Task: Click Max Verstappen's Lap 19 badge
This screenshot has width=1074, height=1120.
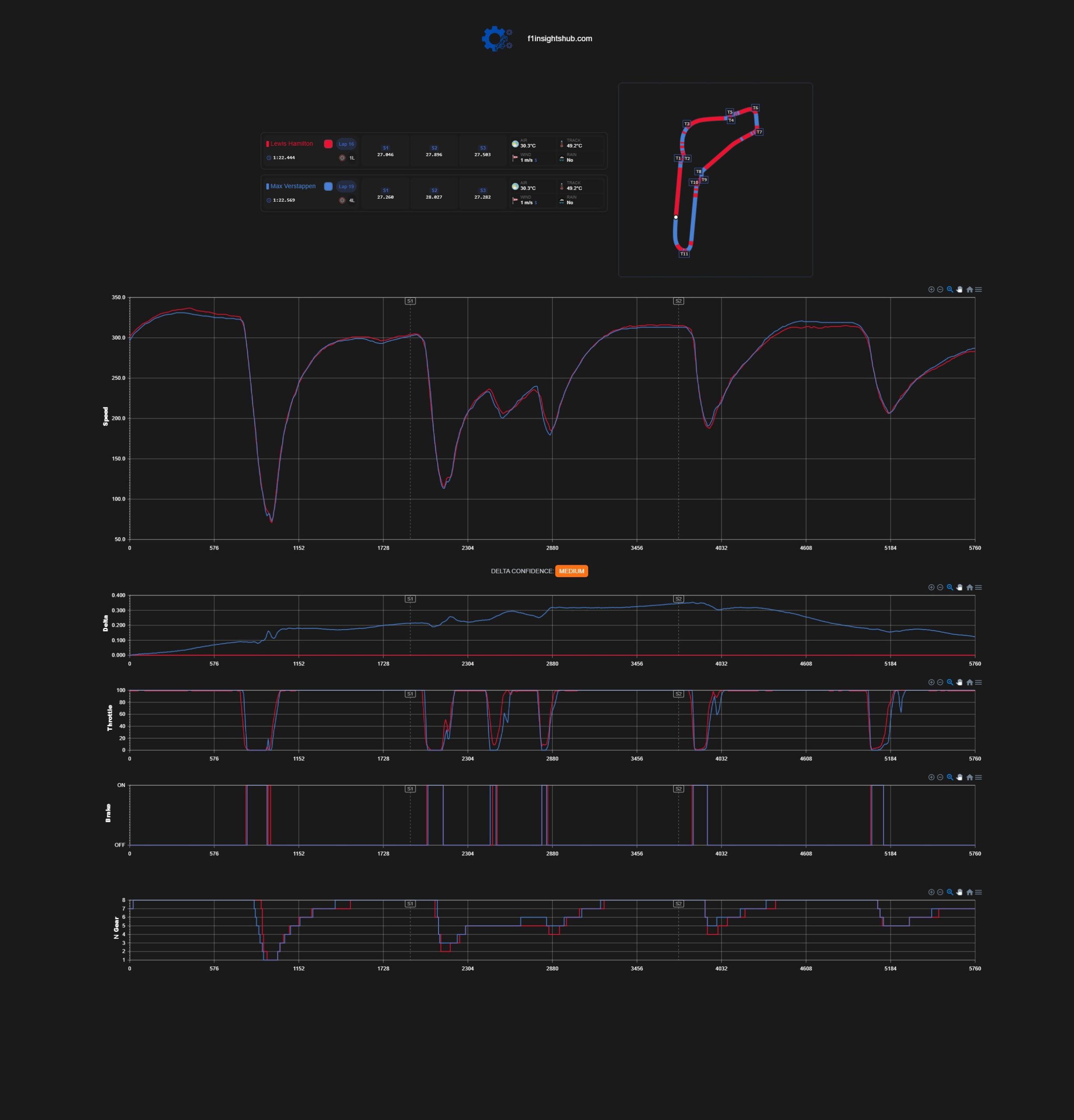Action: [346, 186]
